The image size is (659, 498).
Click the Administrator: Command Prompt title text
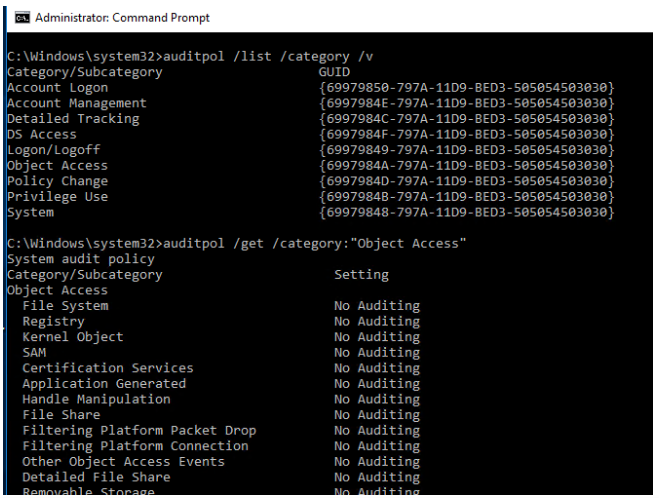(122, 18)
